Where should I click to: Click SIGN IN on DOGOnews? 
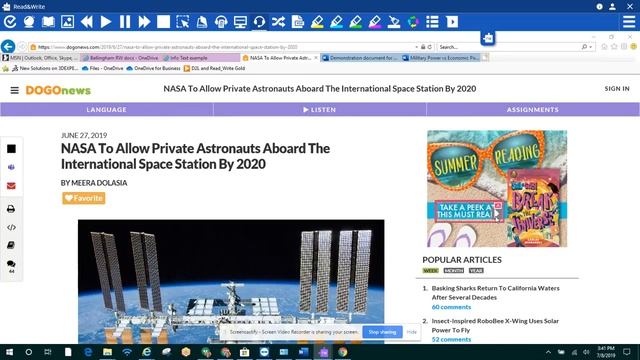(617, 89)
